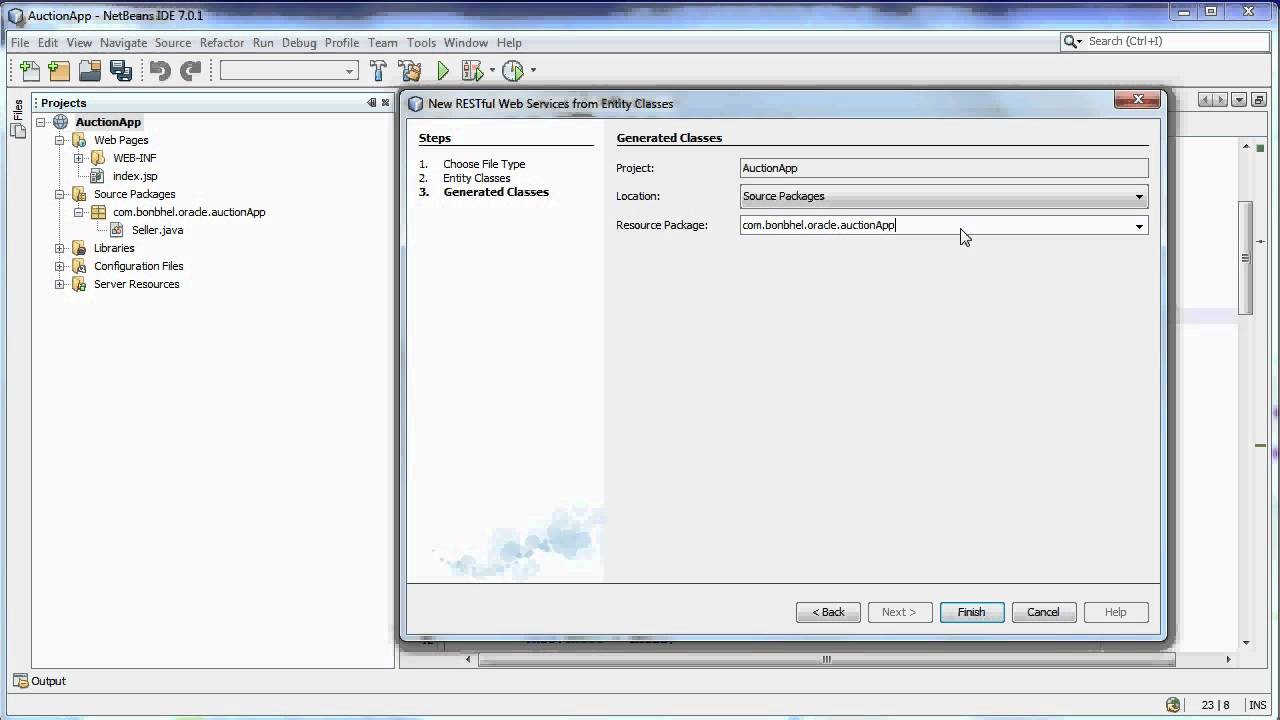Open the Debug menu

tap(299, 42)
